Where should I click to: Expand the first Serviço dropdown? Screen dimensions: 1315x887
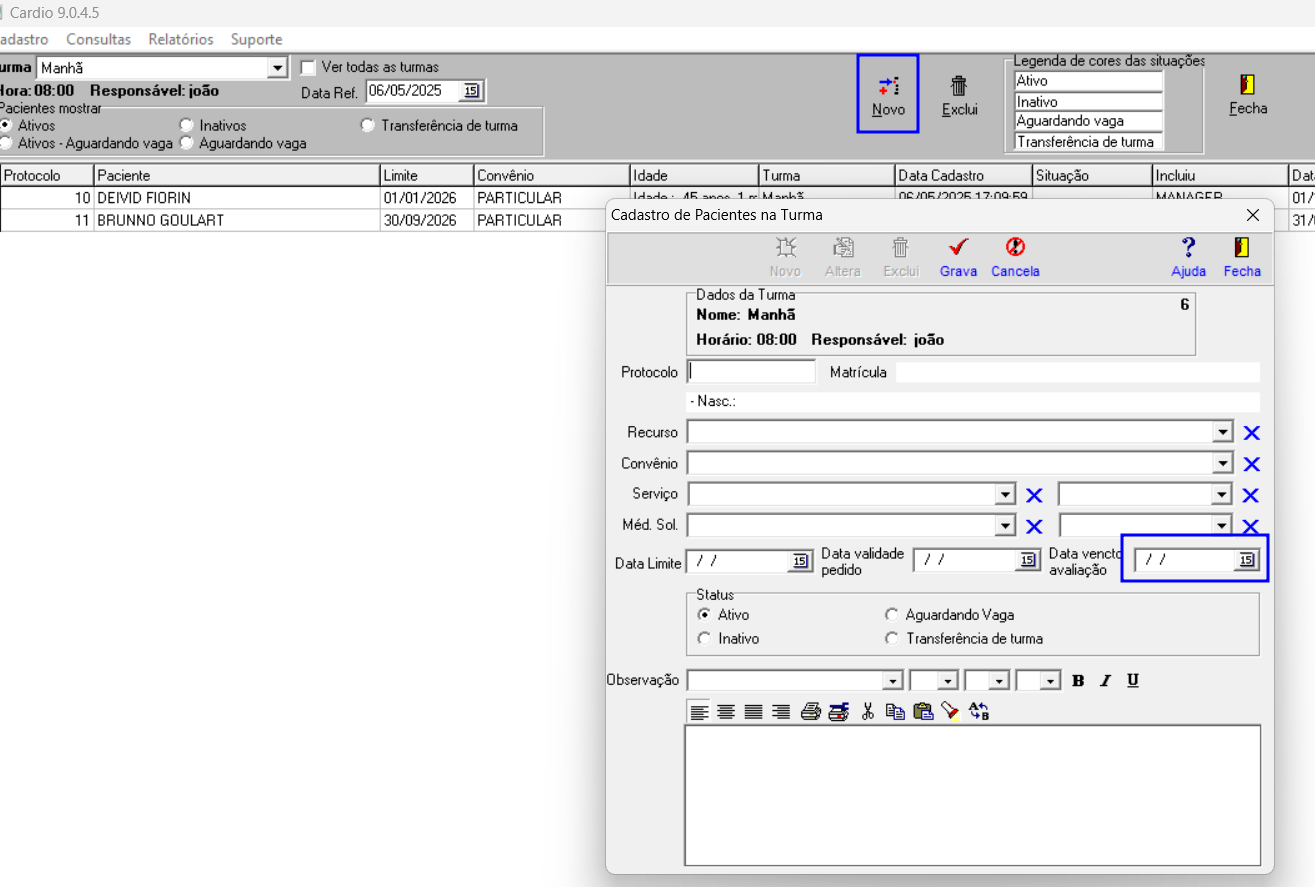[1005, 495]
